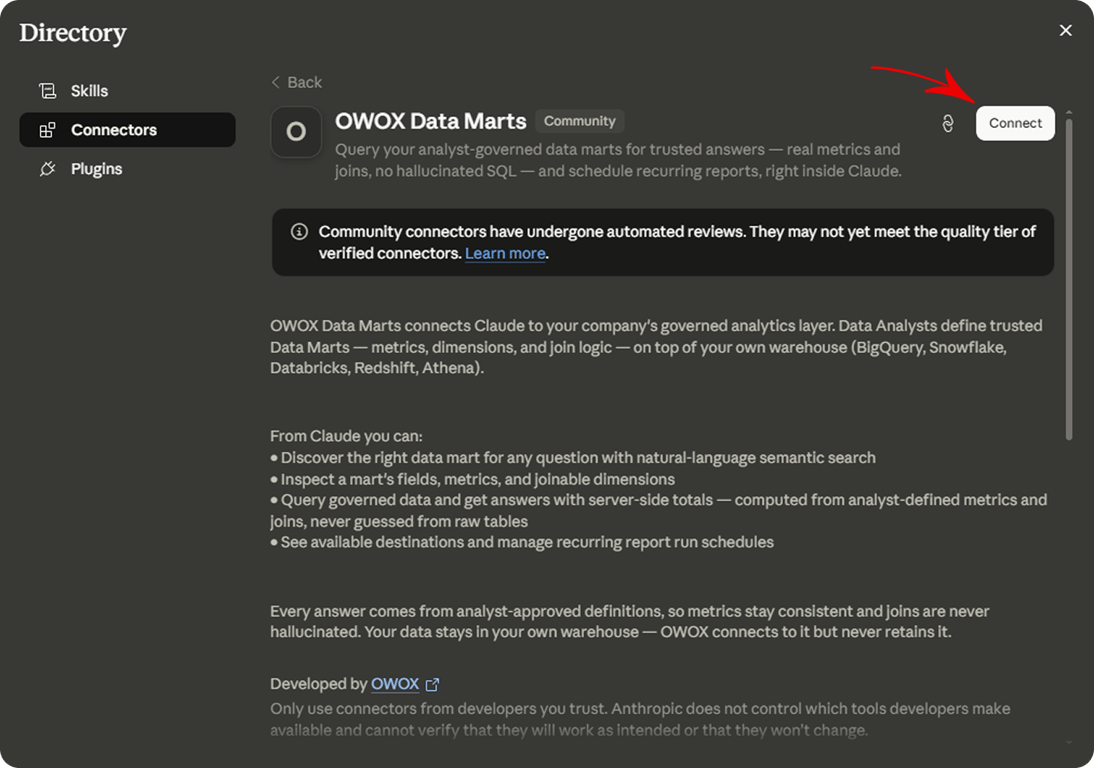Click the Plugins plug icon
The height and width of the screenshot is (768, 1094).
pyautogui.click(x=47, y=169)
